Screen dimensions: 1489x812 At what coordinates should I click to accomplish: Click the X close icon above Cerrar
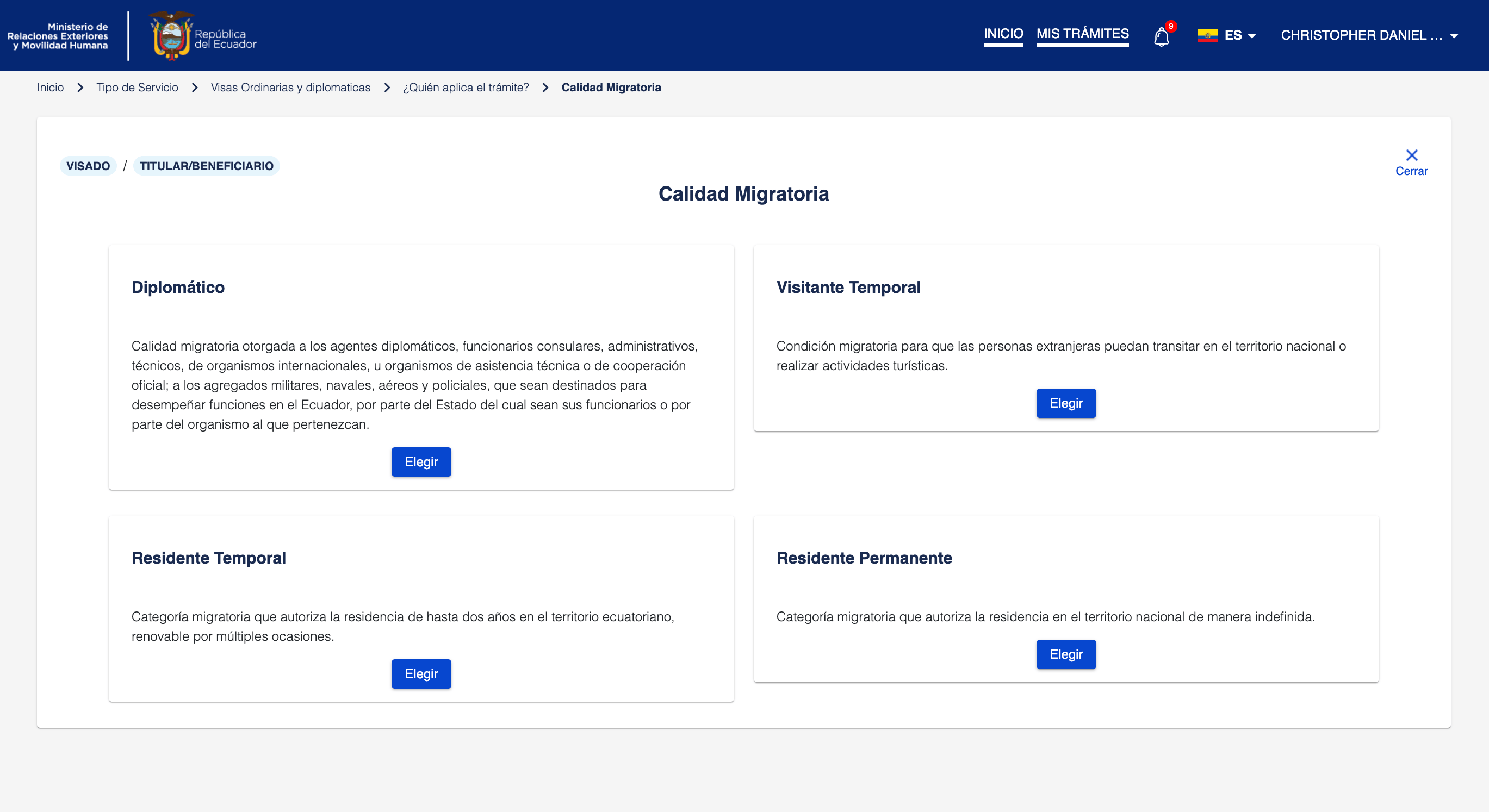click(1411, 155)
